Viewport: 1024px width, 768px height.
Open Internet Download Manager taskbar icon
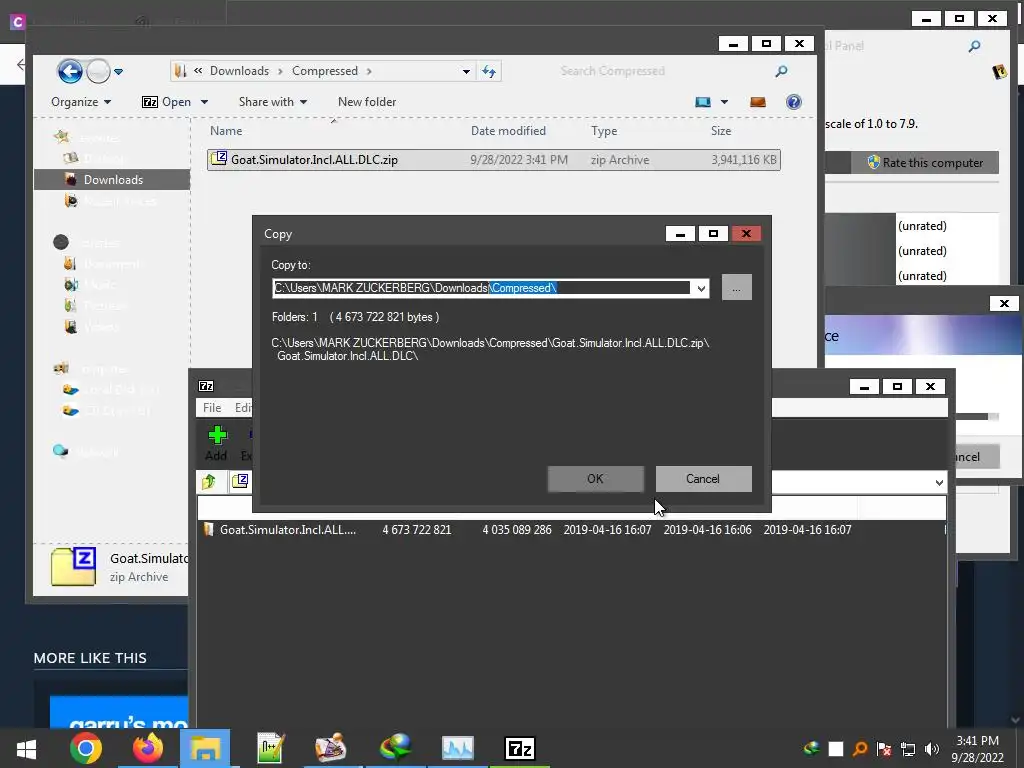(395, 748)
